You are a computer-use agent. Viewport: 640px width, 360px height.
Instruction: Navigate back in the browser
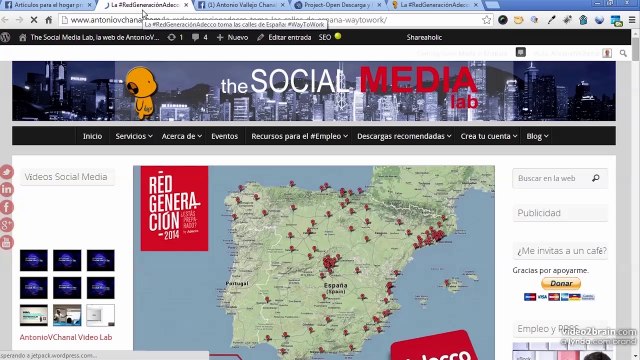5,20
